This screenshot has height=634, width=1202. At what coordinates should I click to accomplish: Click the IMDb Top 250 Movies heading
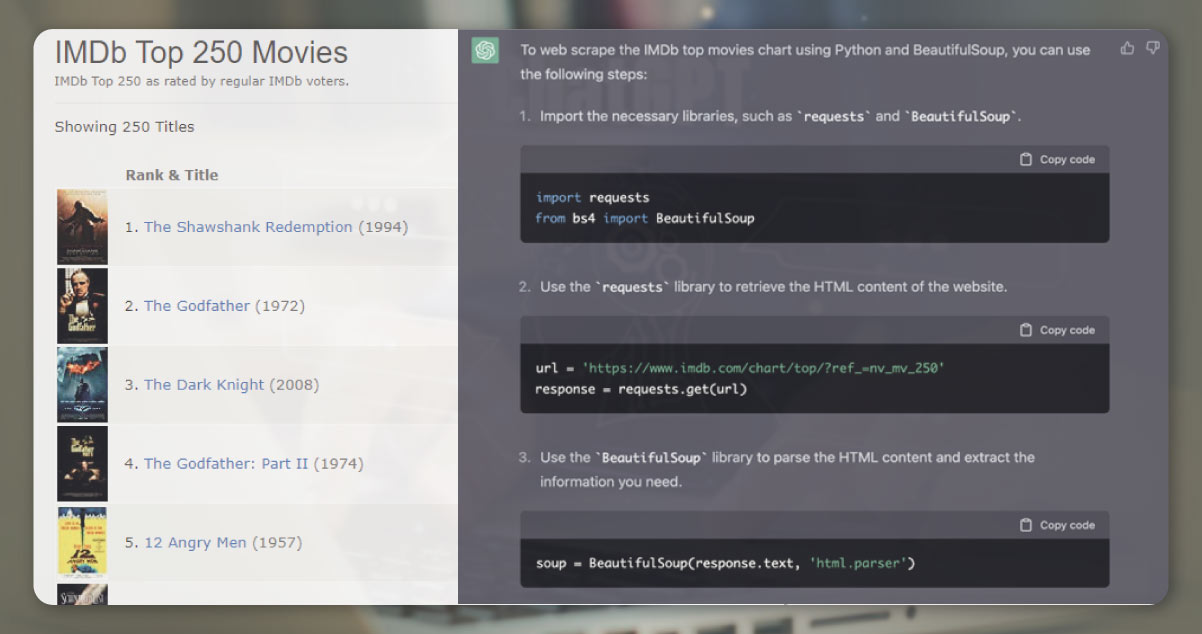pyautogui.click(x=201, y=53)
